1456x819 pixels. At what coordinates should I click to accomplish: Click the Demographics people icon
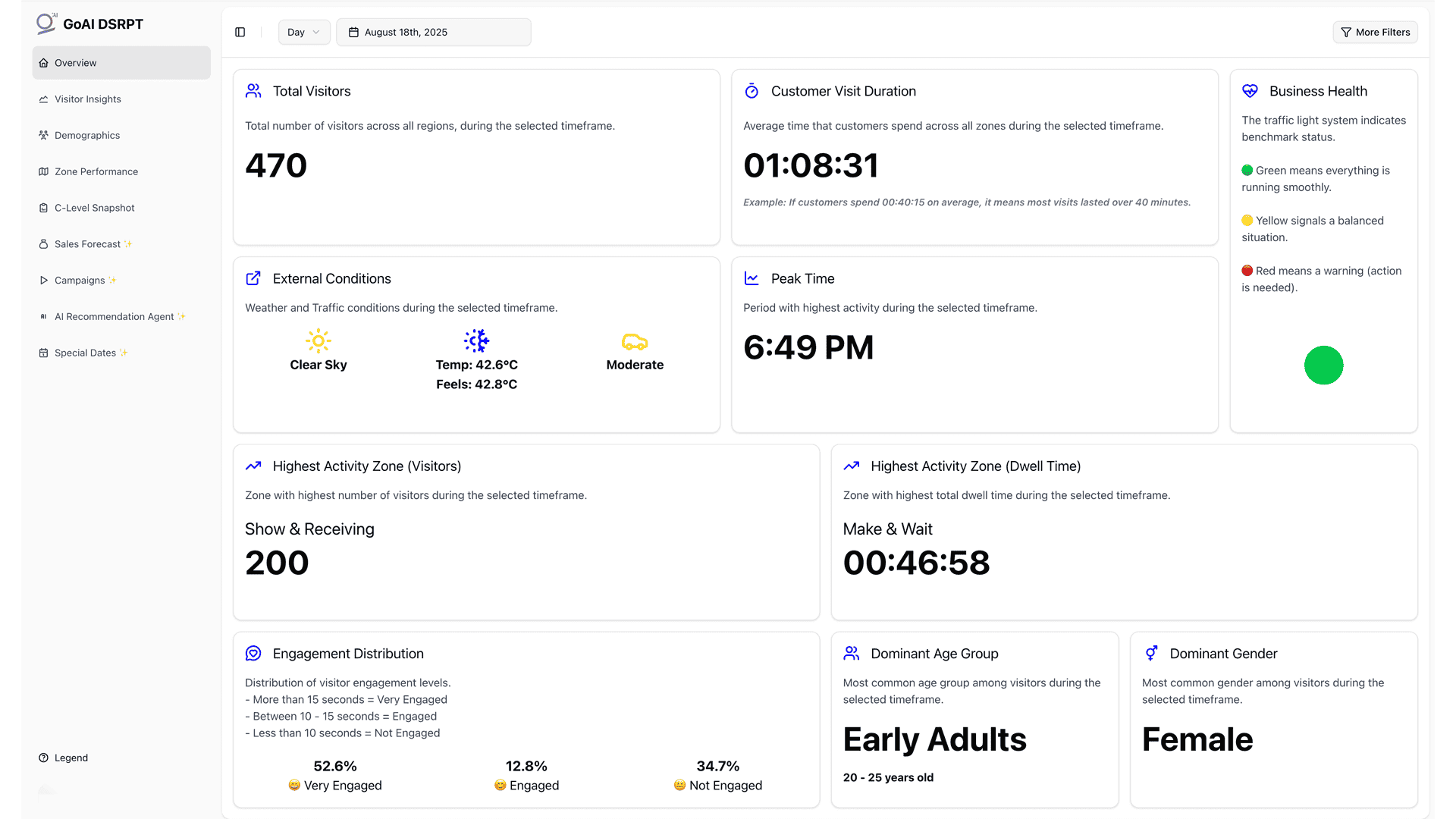[43, 136]
